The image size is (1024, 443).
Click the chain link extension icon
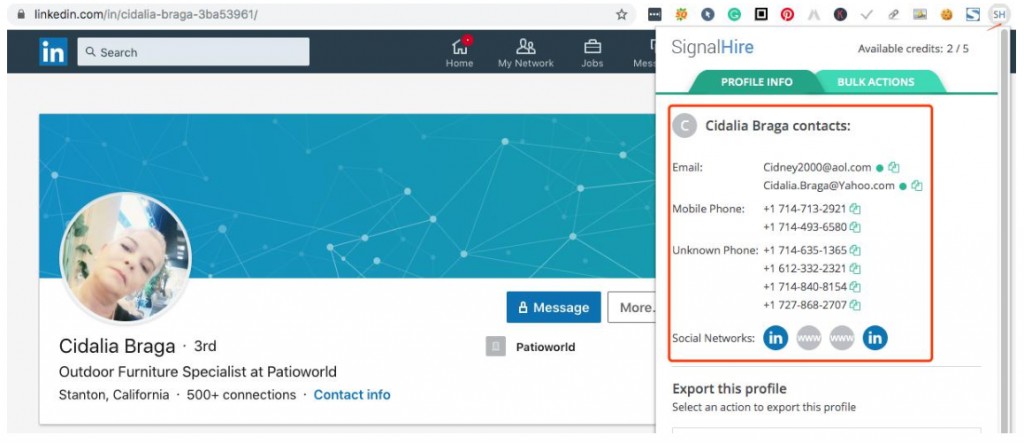click(x=893, y=14)
